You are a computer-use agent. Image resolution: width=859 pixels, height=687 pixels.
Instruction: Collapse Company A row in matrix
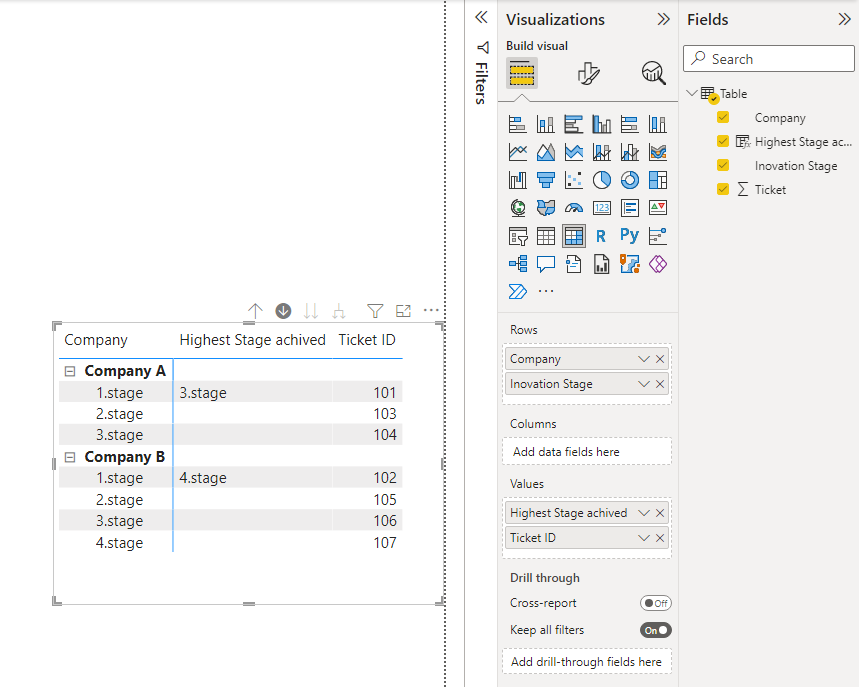point(70,371)
